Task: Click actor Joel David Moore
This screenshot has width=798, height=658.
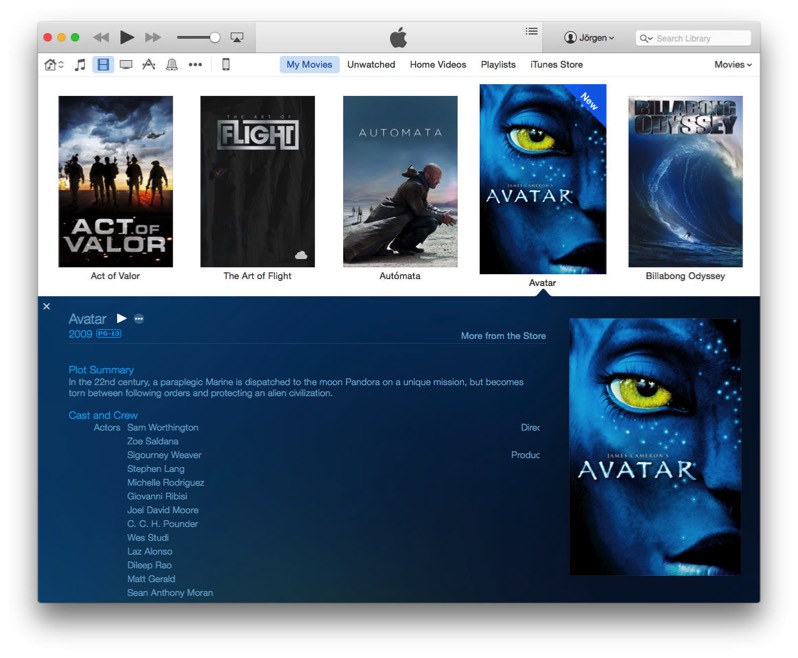Action: point(163,510)
